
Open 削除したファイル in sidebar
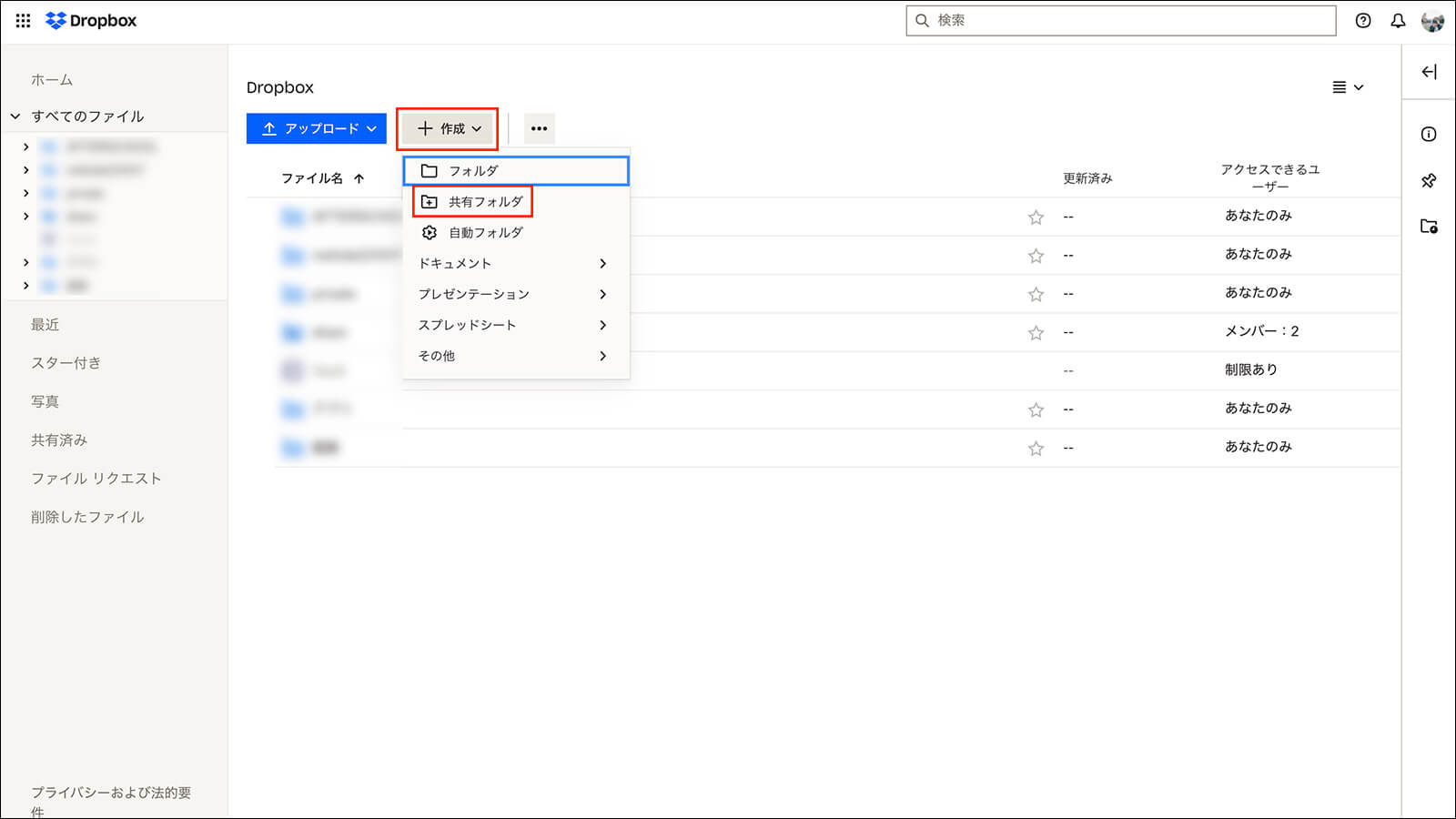87,517
